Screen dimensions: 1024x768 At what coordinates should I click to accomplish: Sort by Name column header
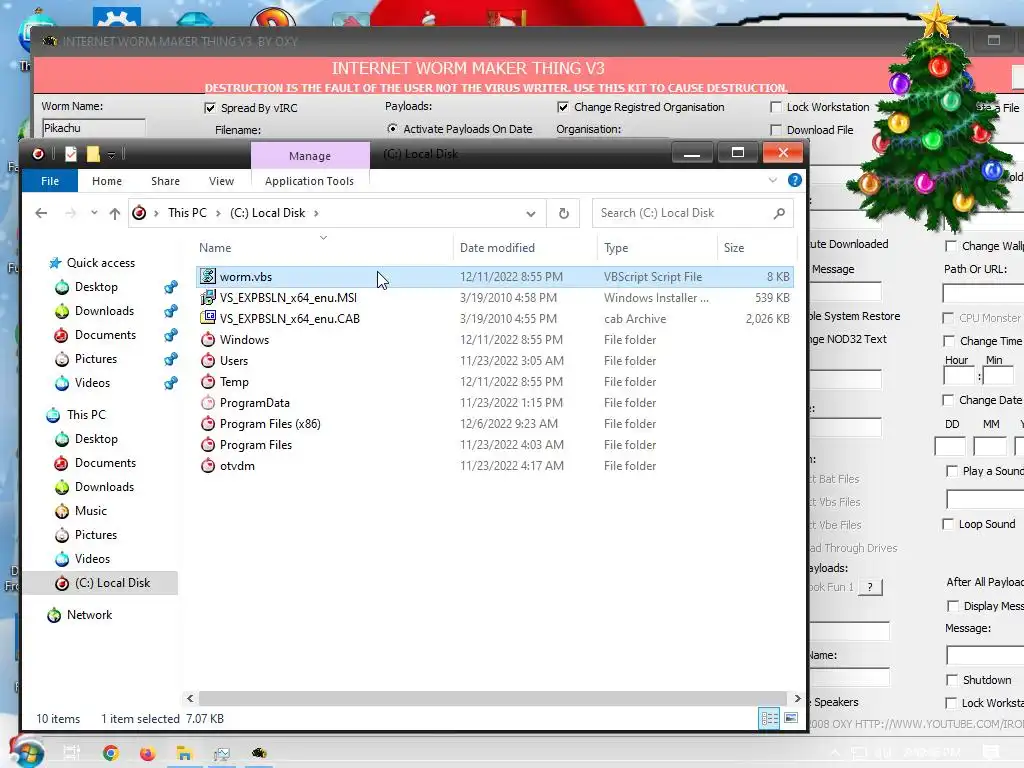[x=324, y=248]
